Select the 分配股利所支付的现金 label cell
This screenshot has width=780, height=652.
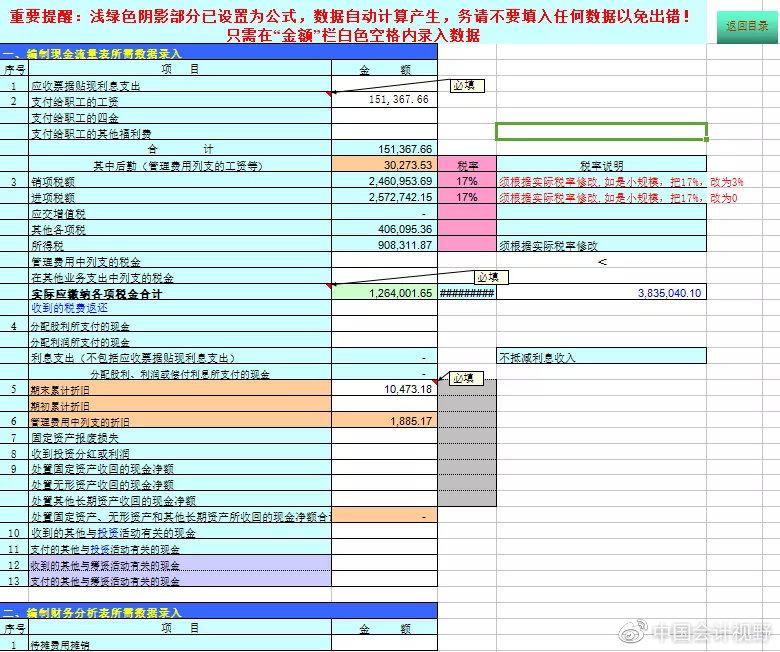(180, 324)
